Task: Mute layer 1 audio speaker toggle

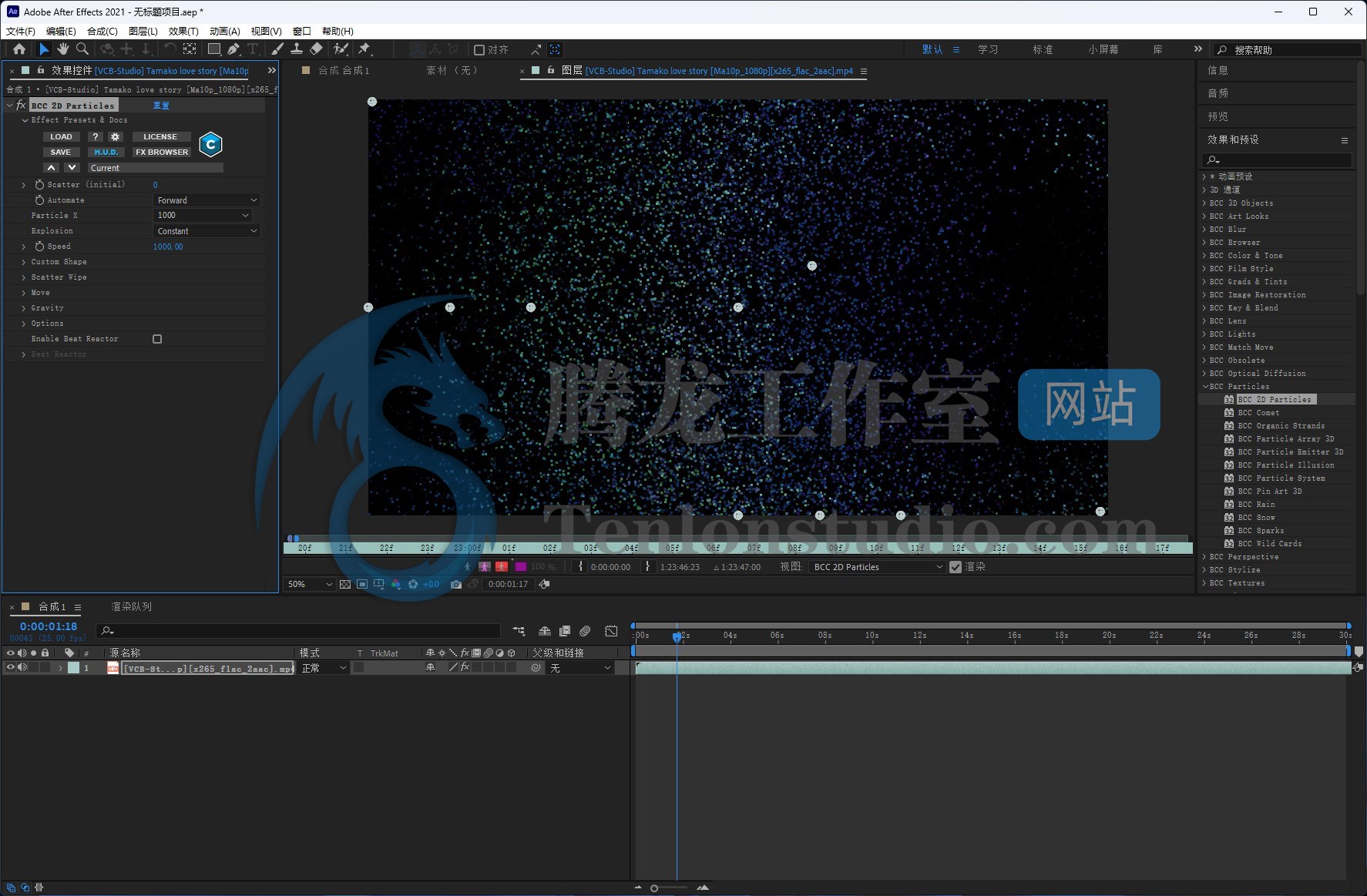Action: coord(22,668)
